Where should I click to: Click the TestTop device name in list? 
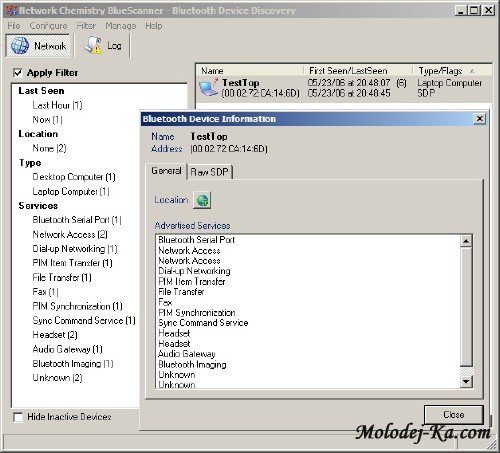click(241, 82)
